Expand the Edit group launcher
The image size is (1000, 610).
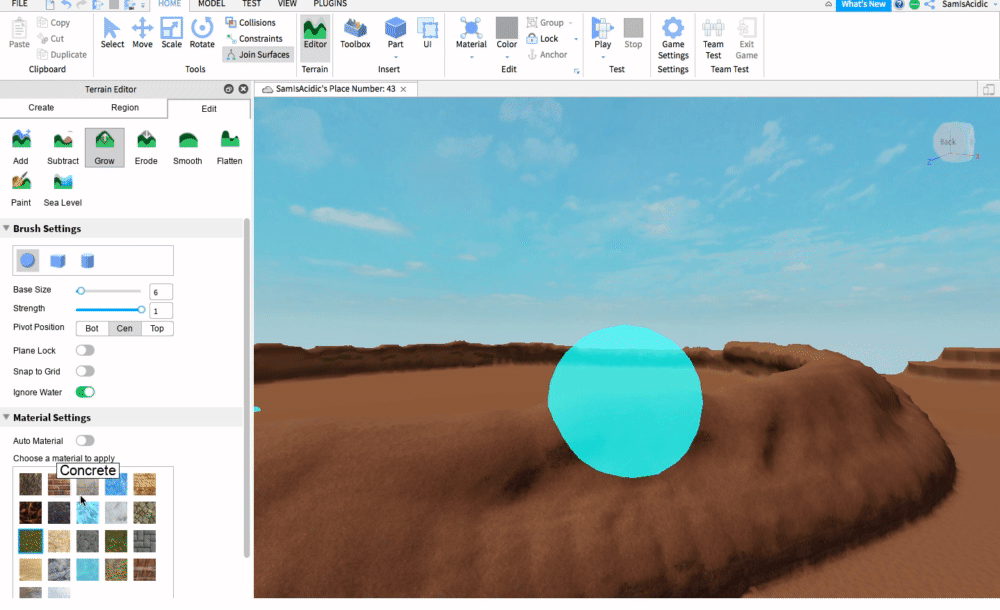point(577,71)
